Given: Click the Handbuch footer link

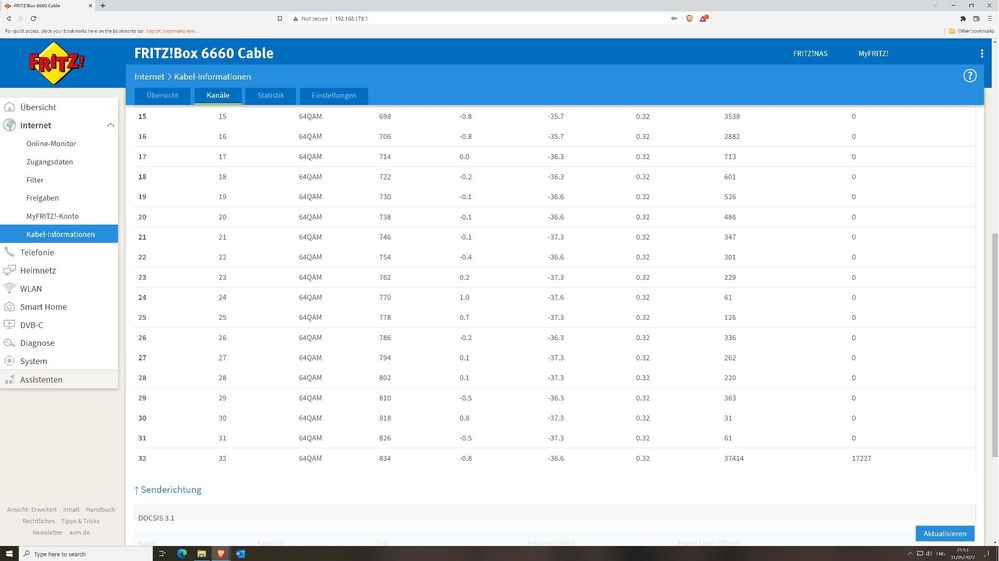Looking at the screenshot, I should [x=100, y=509].
